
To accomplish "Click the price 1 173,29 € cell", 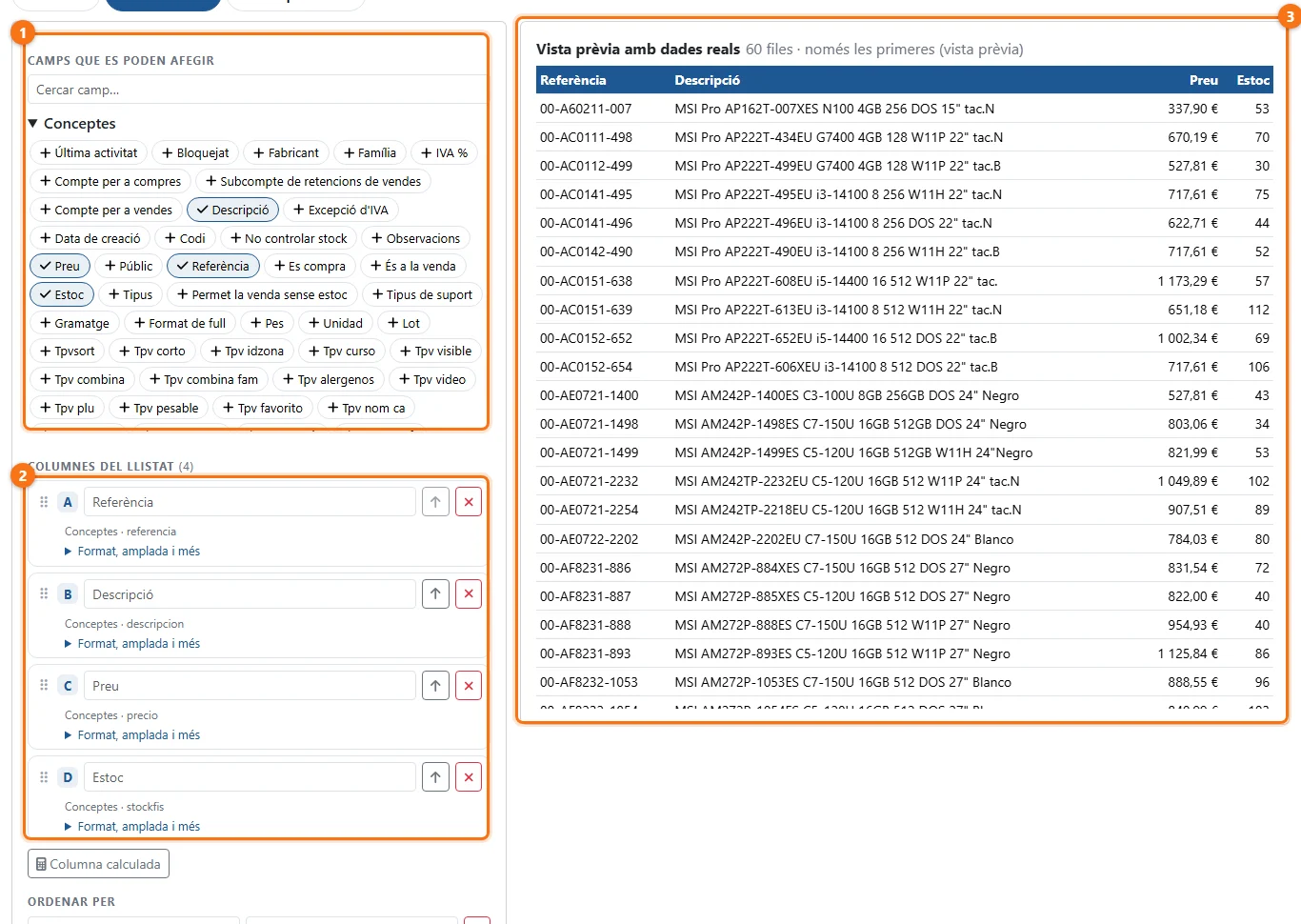I will pyautogui.click(x=1188, y=281).
